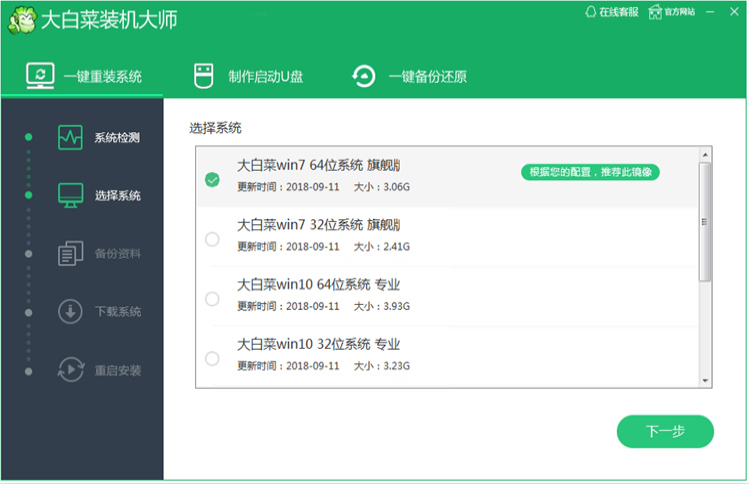Viewport: 749px width, 484px height.
Task: Select the 系统检测 heartbeat monitor icon
Action: 70,137
